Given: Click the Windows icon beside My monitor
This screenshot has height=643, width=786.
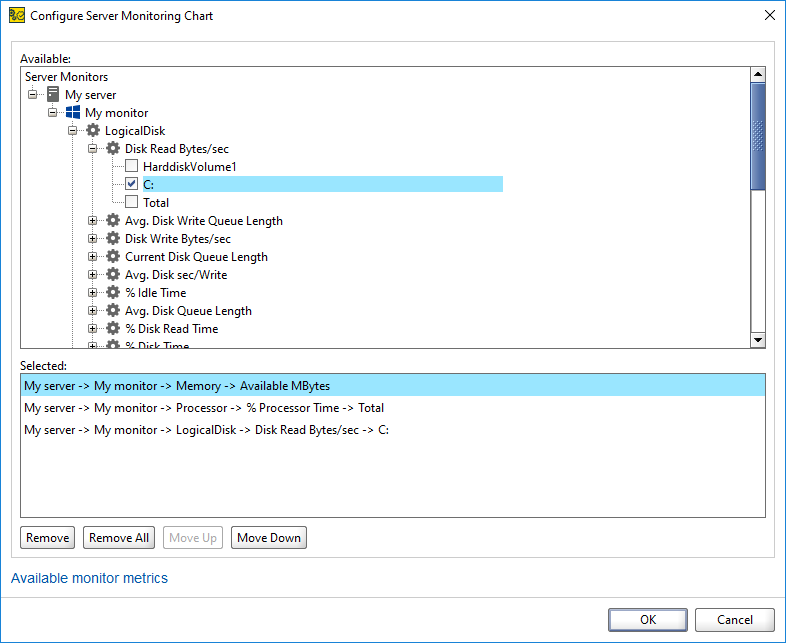Looking at the screenshot, I should click(x=73, y=113).
